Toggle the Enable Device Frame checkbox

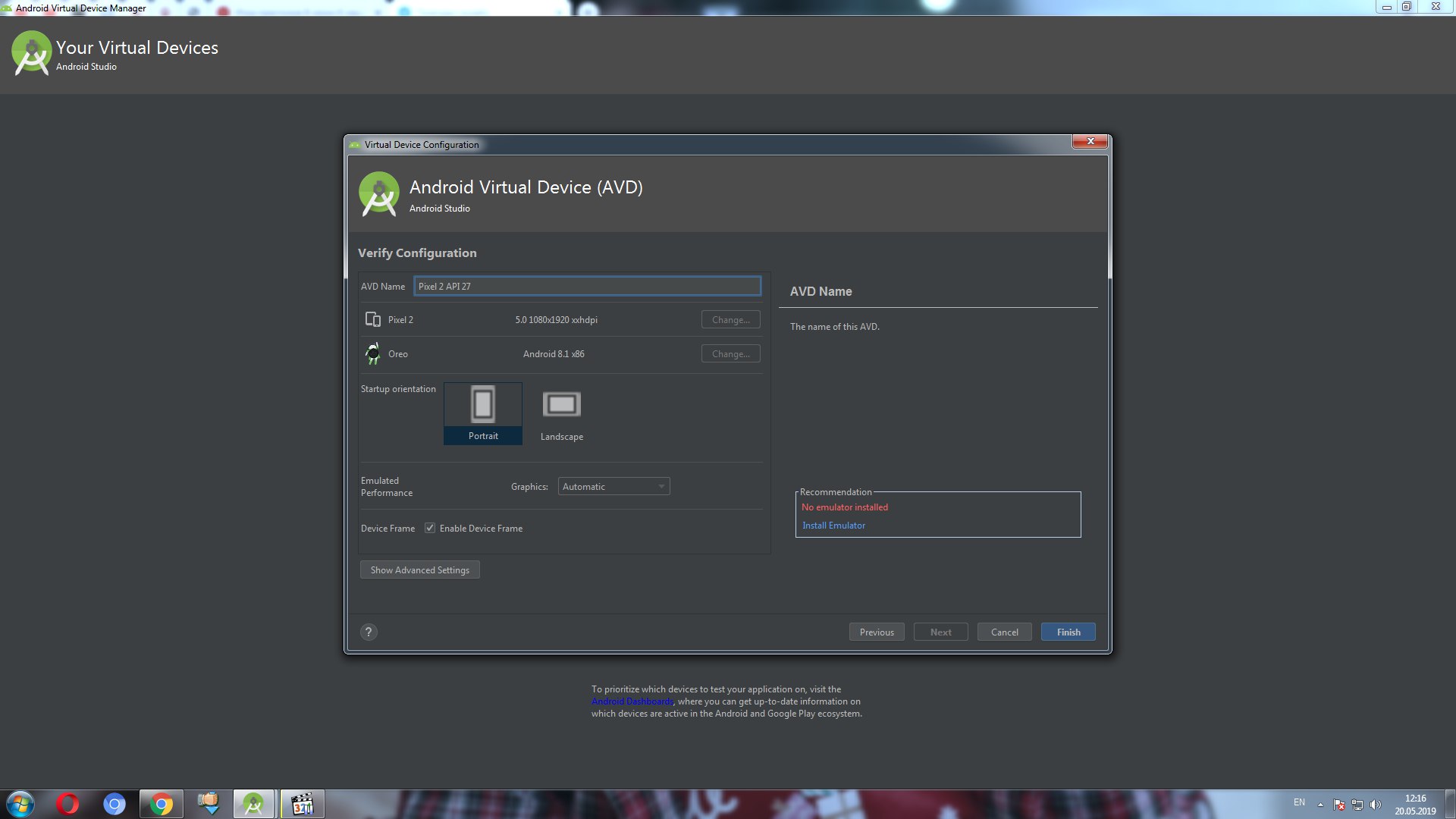tap(430, 528)
